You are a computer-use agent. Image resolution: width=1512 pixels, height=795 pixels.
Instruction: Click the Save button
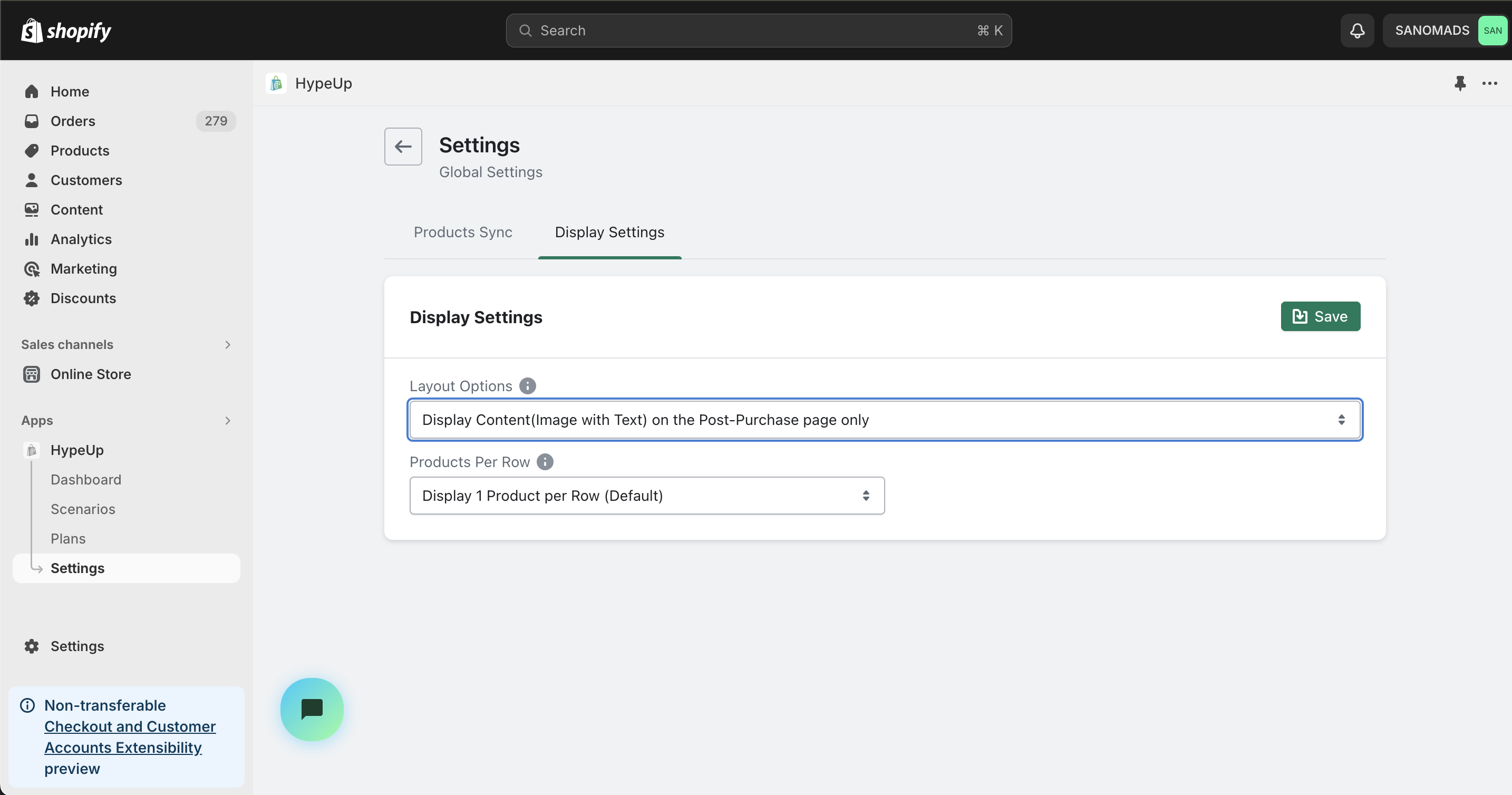click(x=1320, y=316)
